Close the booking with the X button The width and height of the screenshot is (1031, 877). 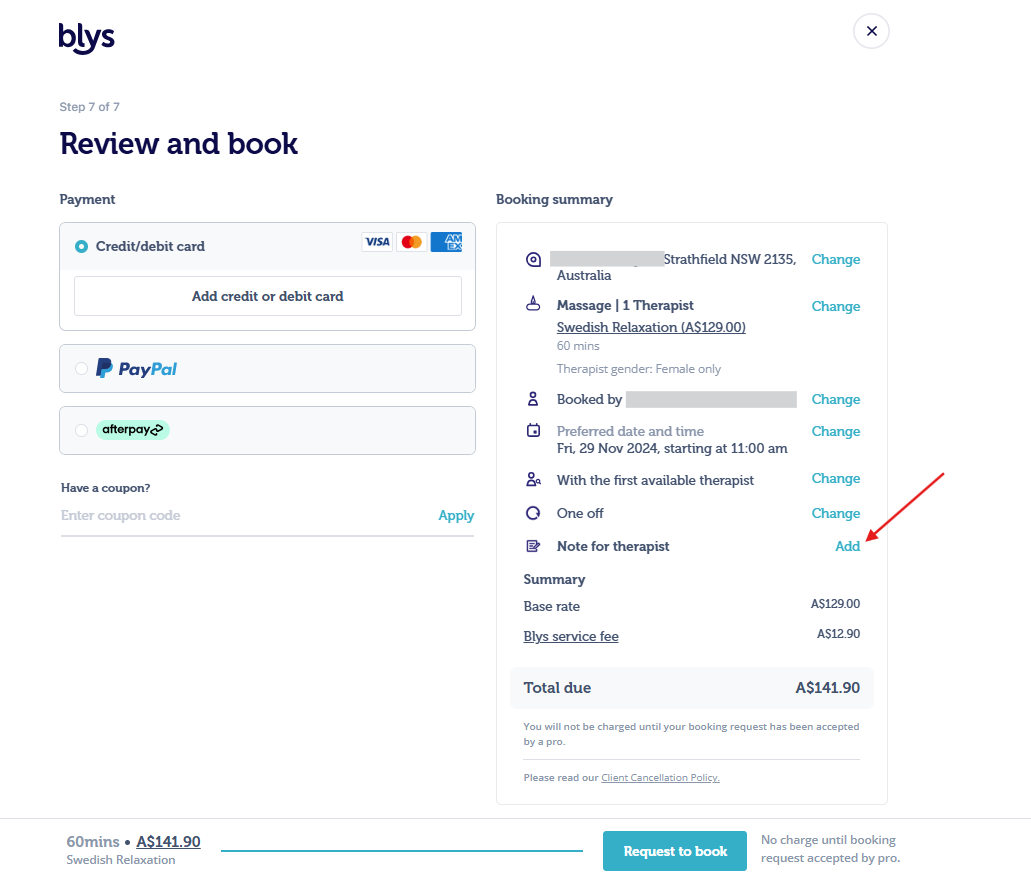[x=871, y=31]
